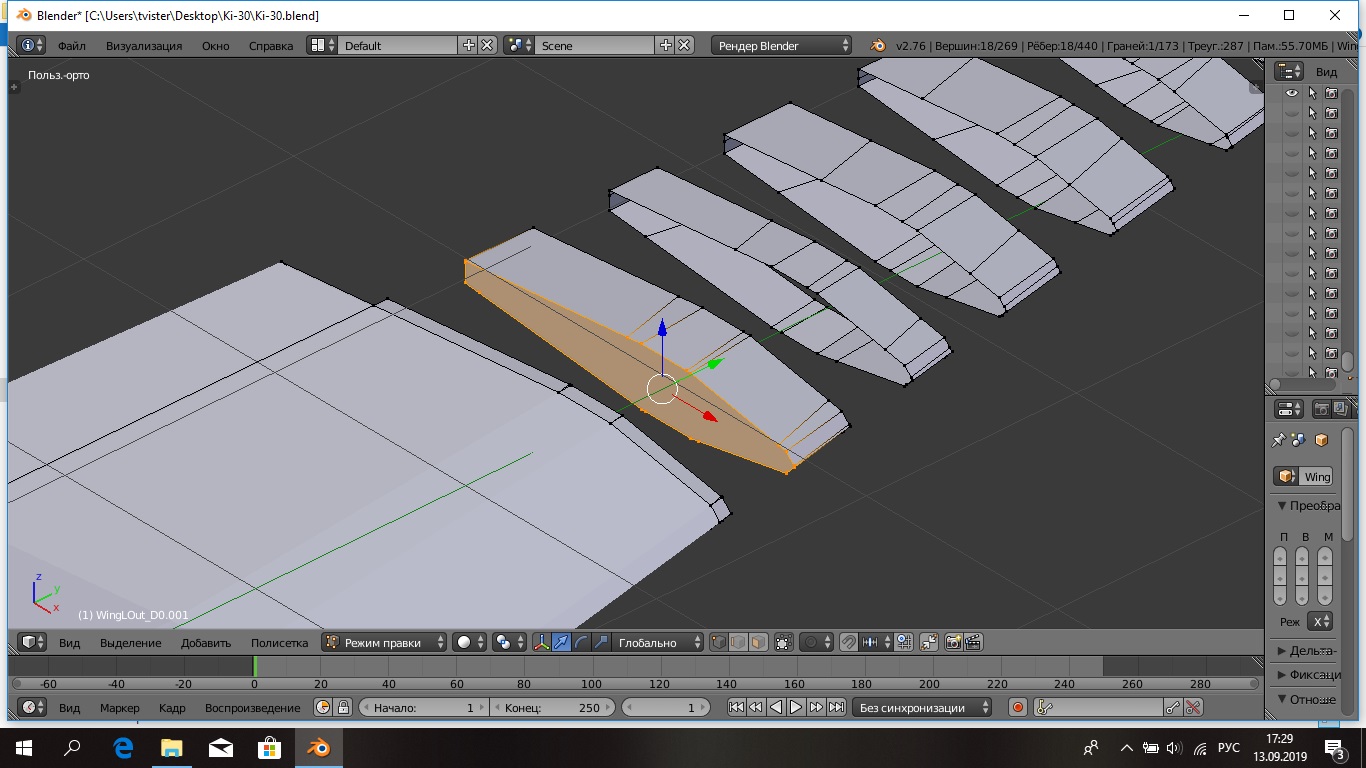Viewport: 1366px width, 768px height.
Task: Click the Конец end frame field
Action: tap(552, 708)
